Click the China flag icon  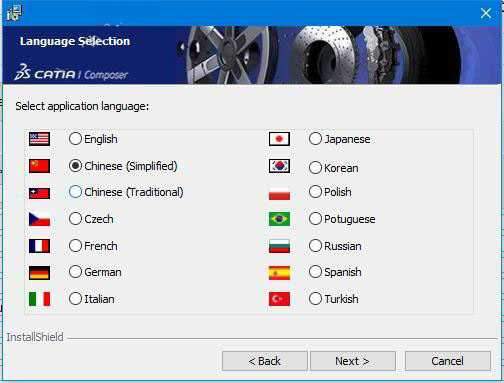[39, 166]
